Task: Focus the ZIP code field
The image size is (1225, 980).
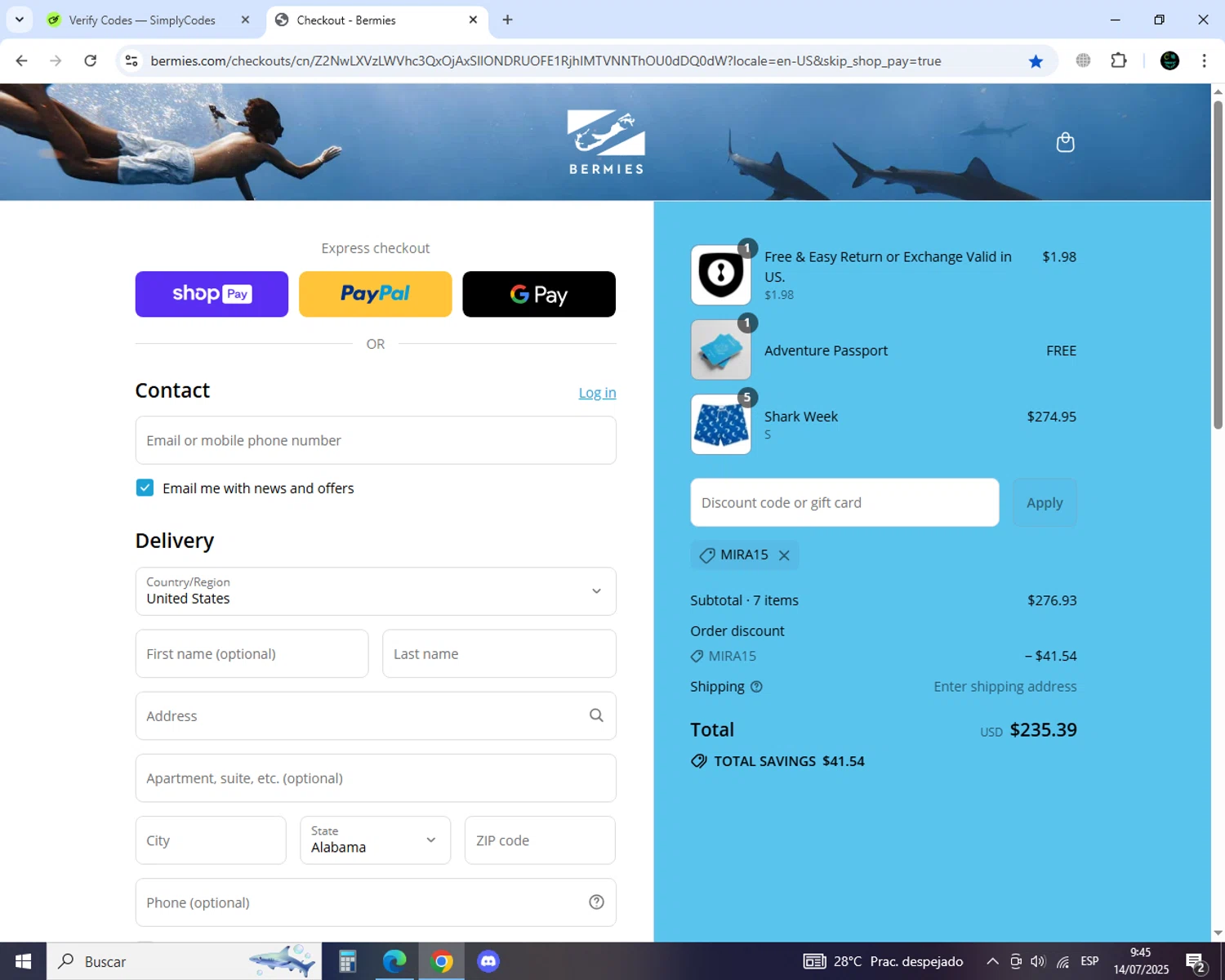Action: point(540,840)
